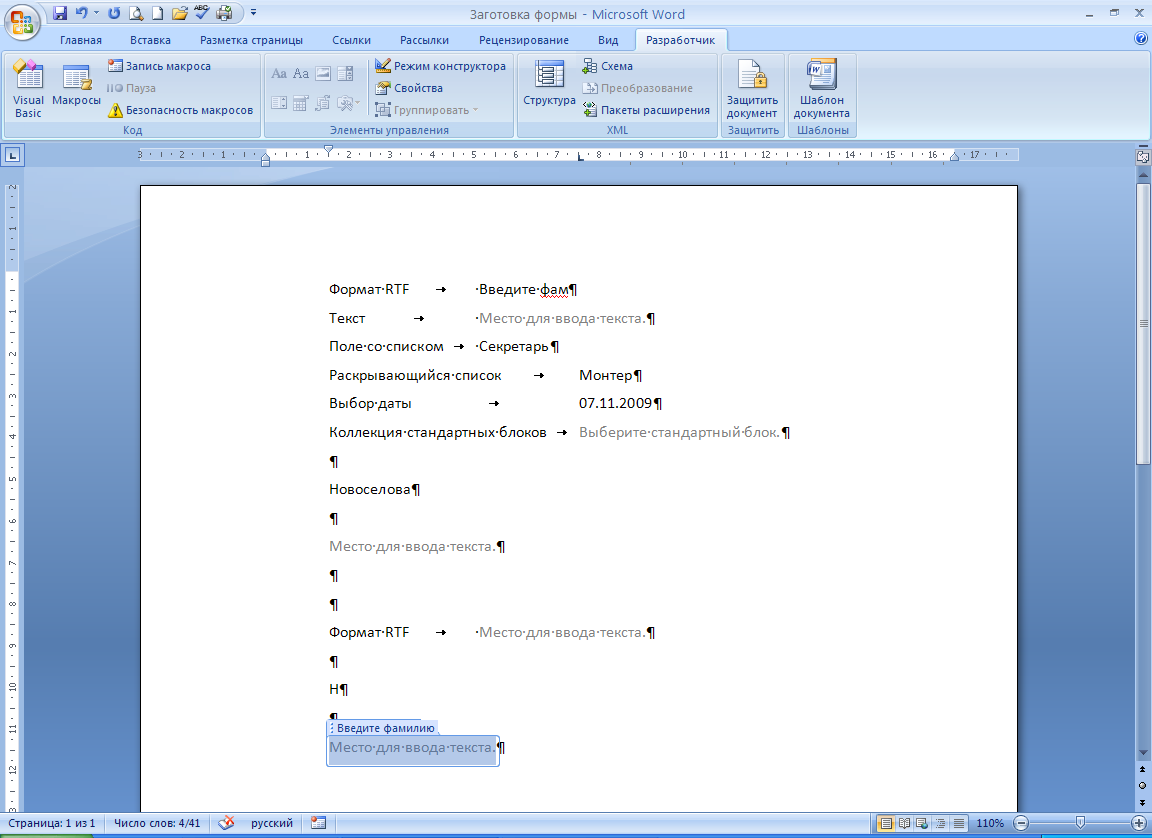
Task: Click the zoom slider handle
Action: (1080, 822)
